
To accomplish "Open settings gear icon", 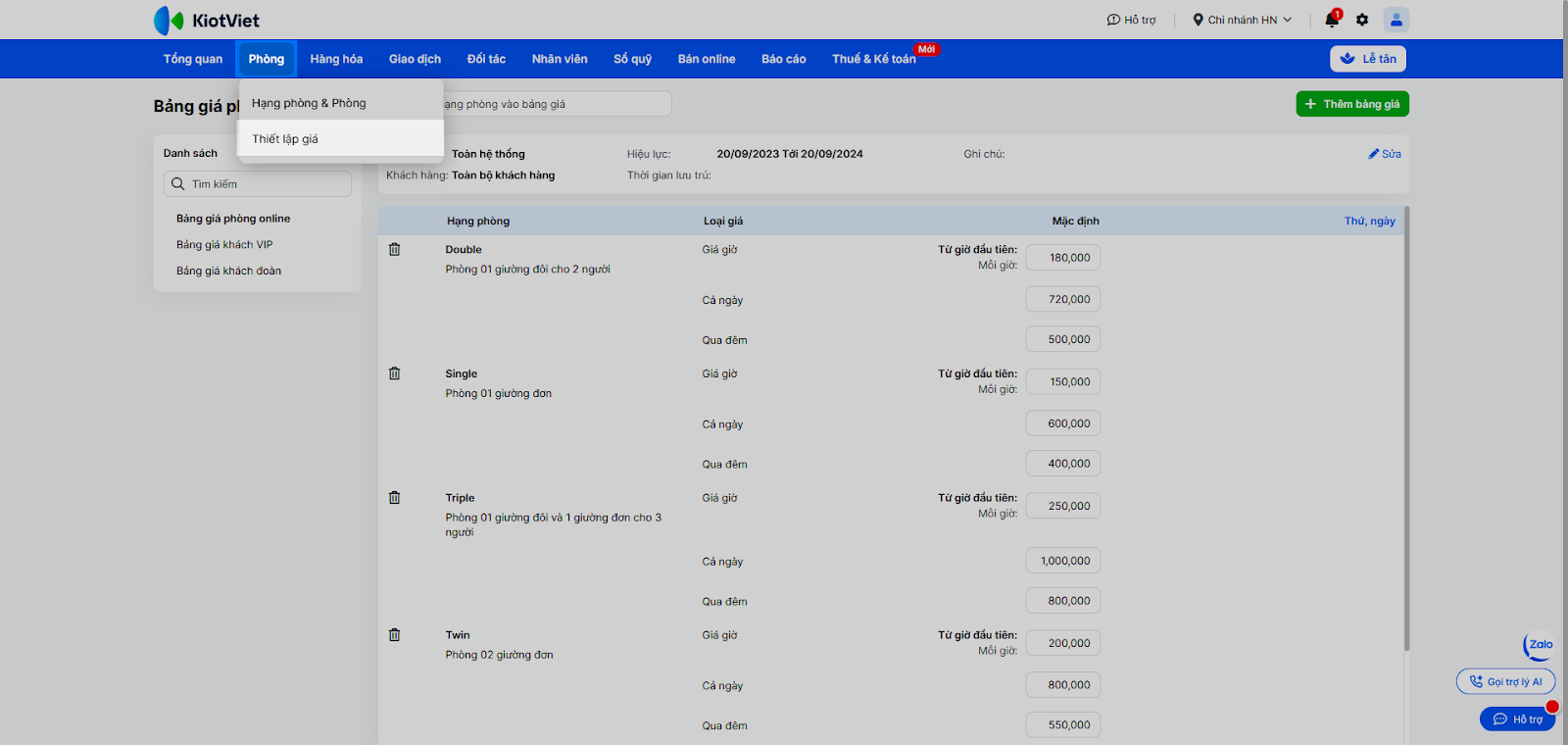I will point(1362,20).
